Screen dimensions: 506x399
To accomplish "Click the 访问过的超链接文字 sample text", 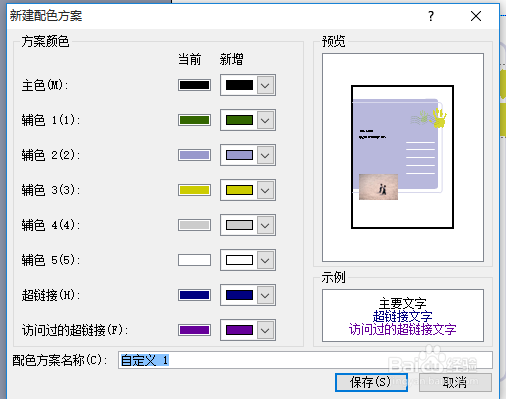I will 402,329.
